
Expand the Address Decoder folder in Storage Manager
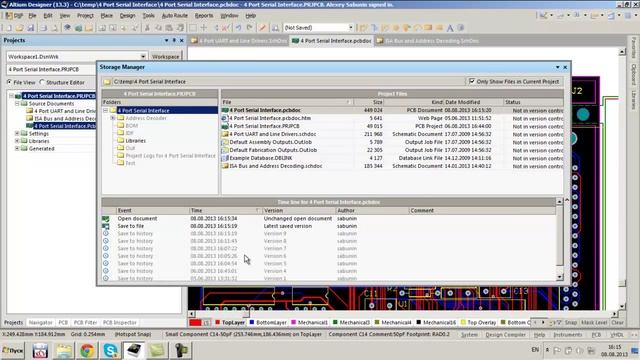pos(113,118)
